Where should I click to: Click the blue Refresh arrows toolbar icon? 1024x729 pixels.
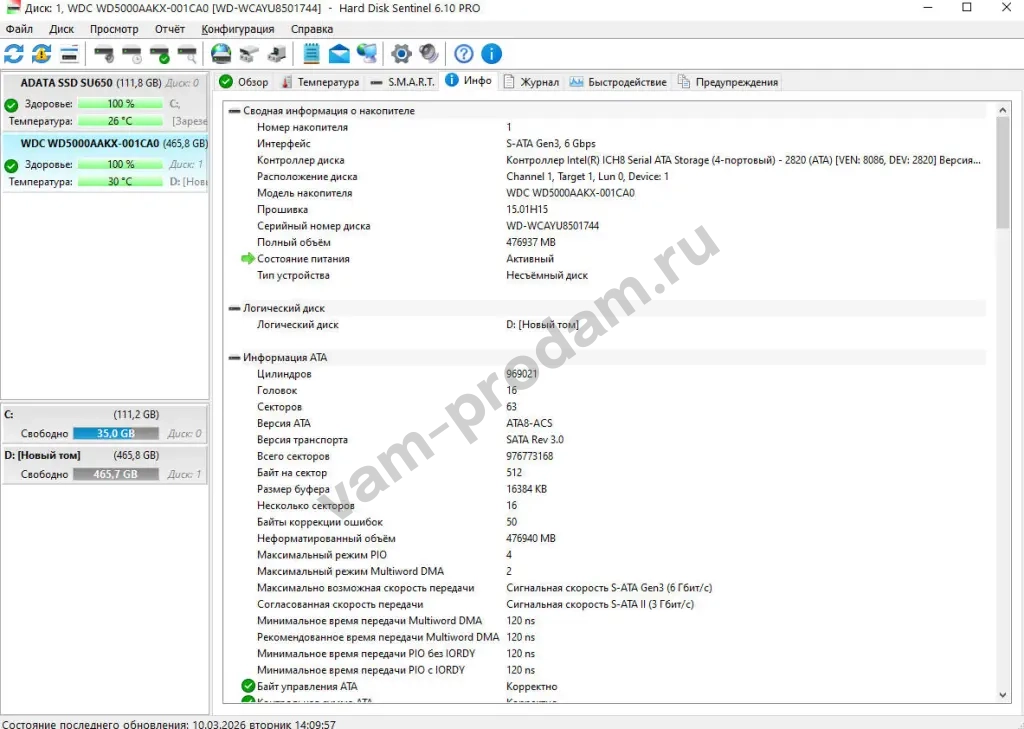14,54
